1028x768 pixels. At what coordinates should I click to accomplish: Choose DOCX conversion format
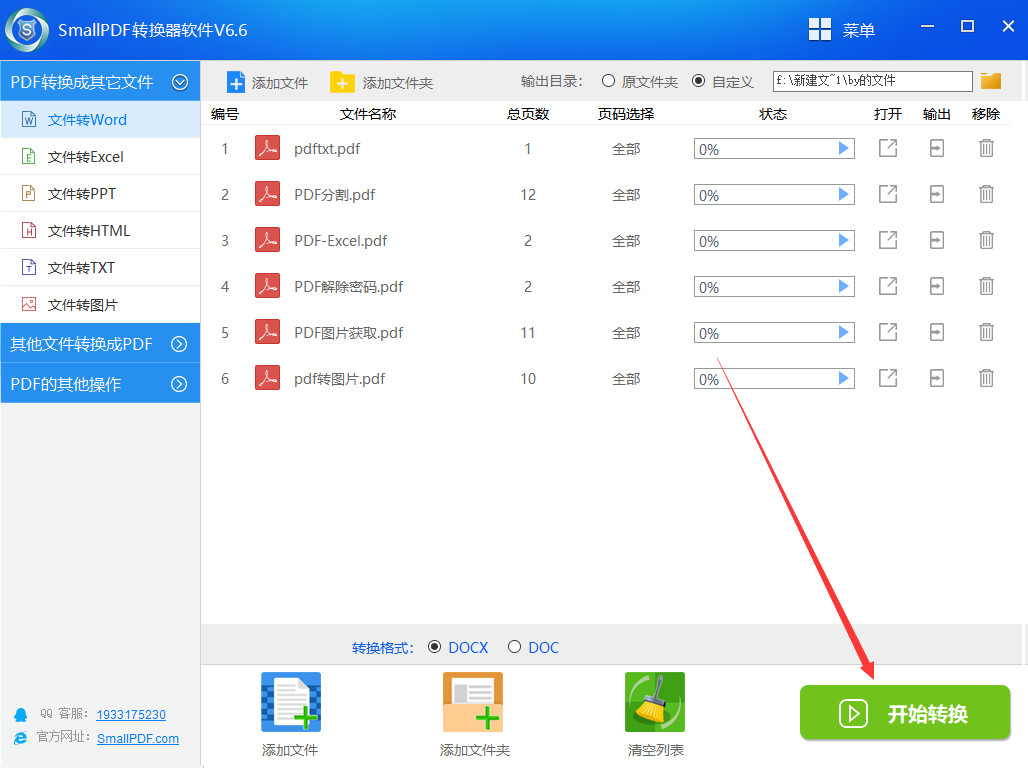coord(434,647)
